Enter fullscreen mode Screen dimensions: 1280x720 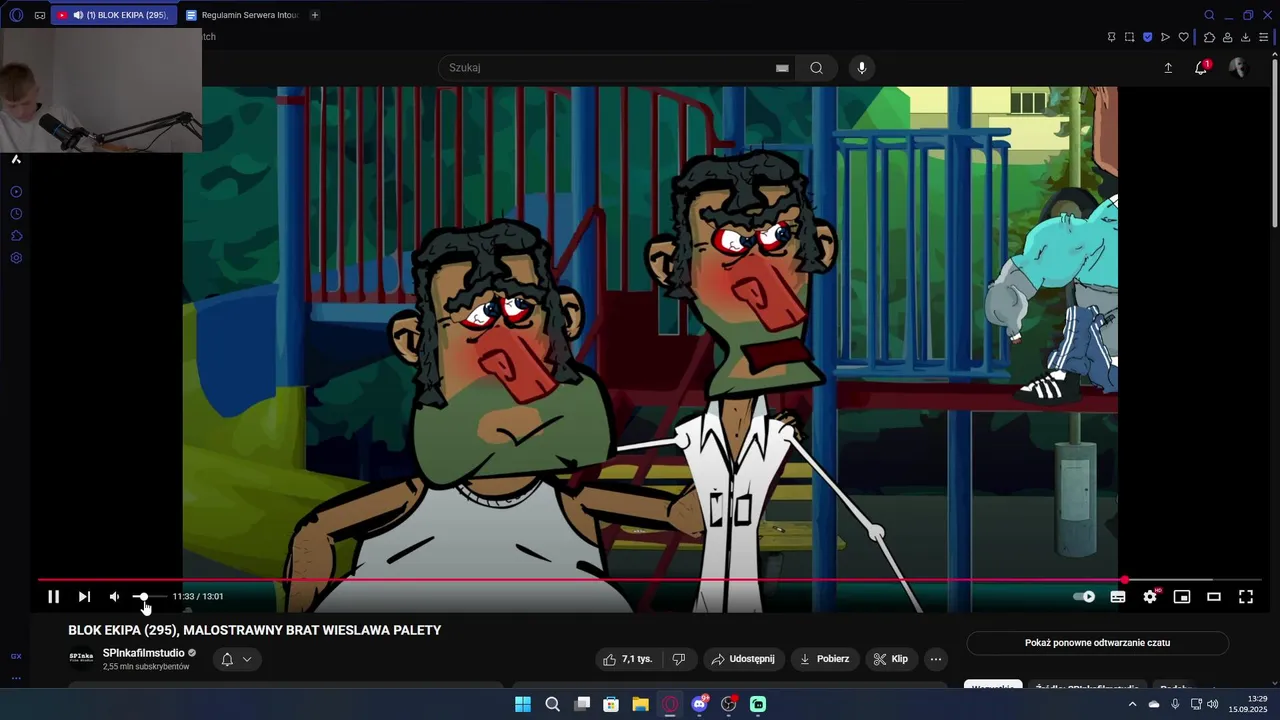click(1246, 597)
